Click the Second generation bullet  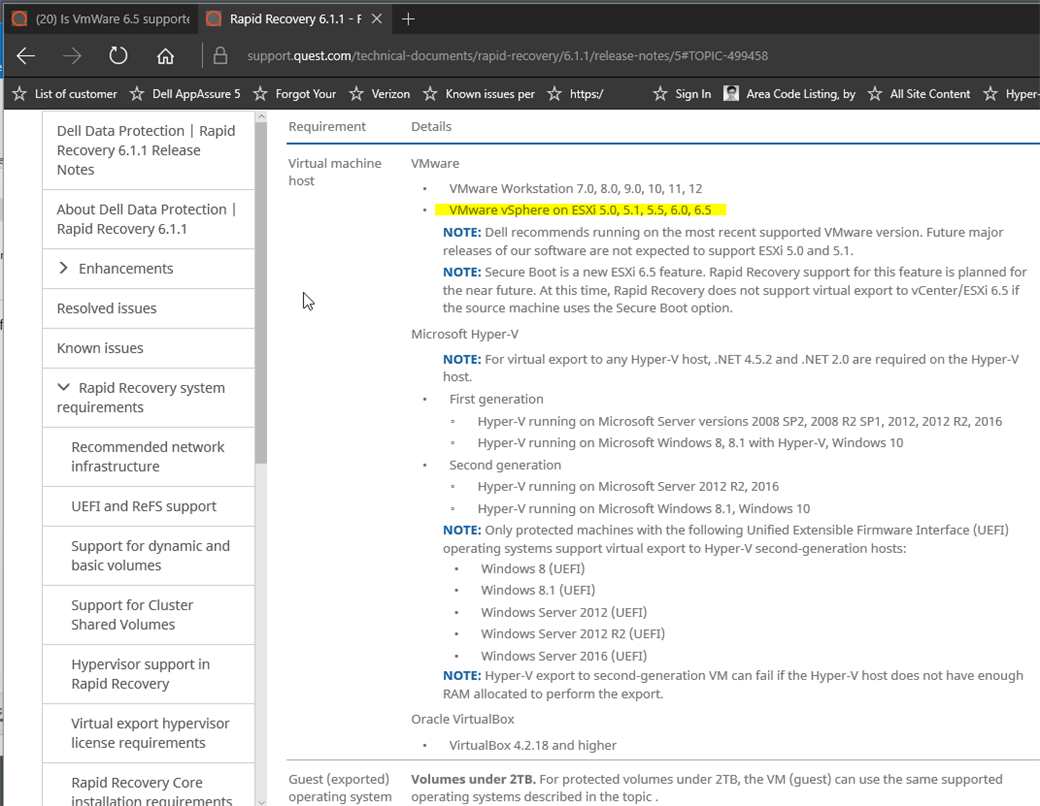tap(505, 464)
